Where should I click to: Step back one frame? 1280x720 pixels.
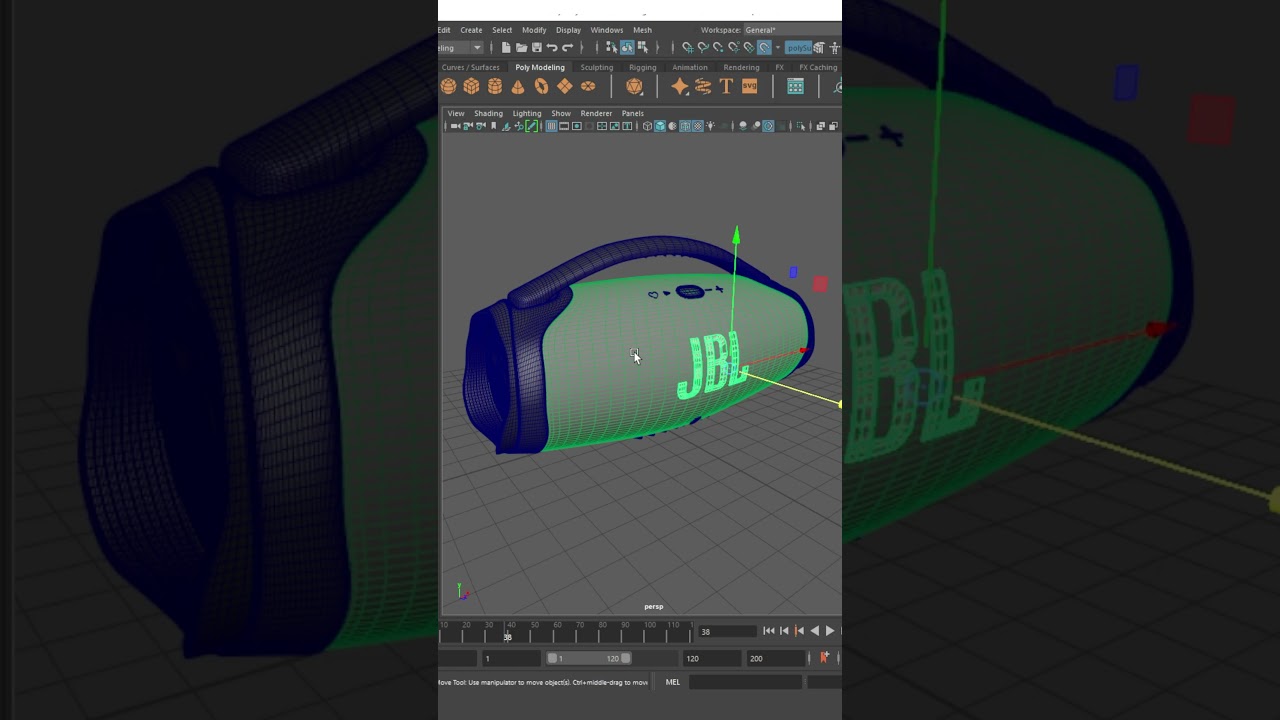pyautogui.click(x=784, y=631)
